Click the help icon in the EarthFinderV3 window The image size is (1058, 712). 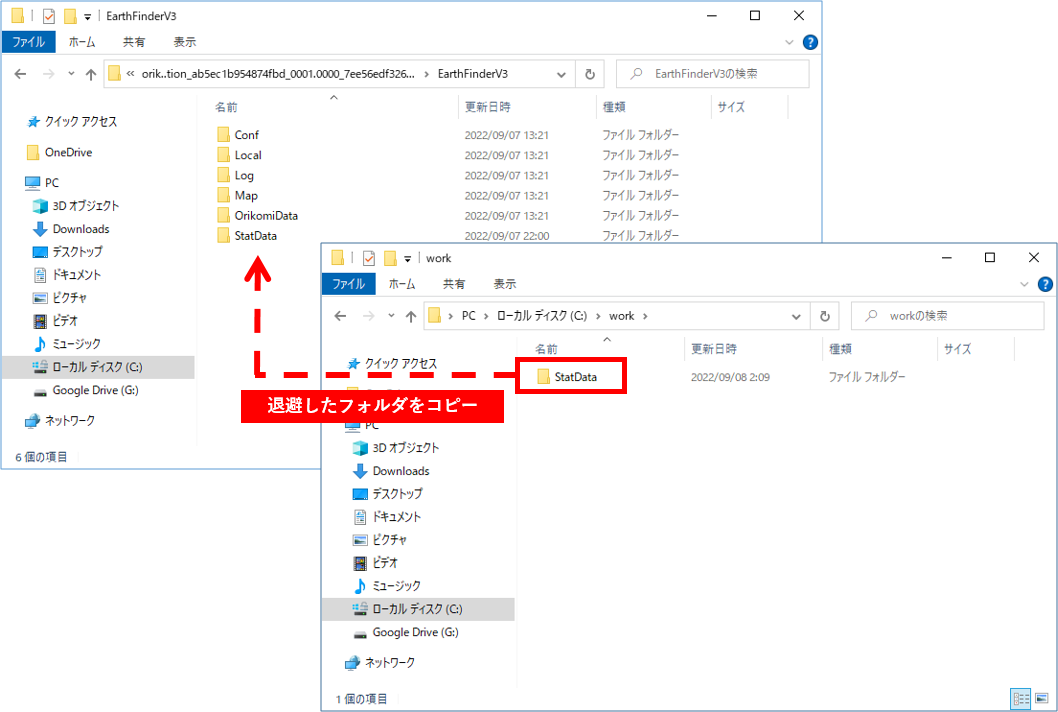coord(810,42)
